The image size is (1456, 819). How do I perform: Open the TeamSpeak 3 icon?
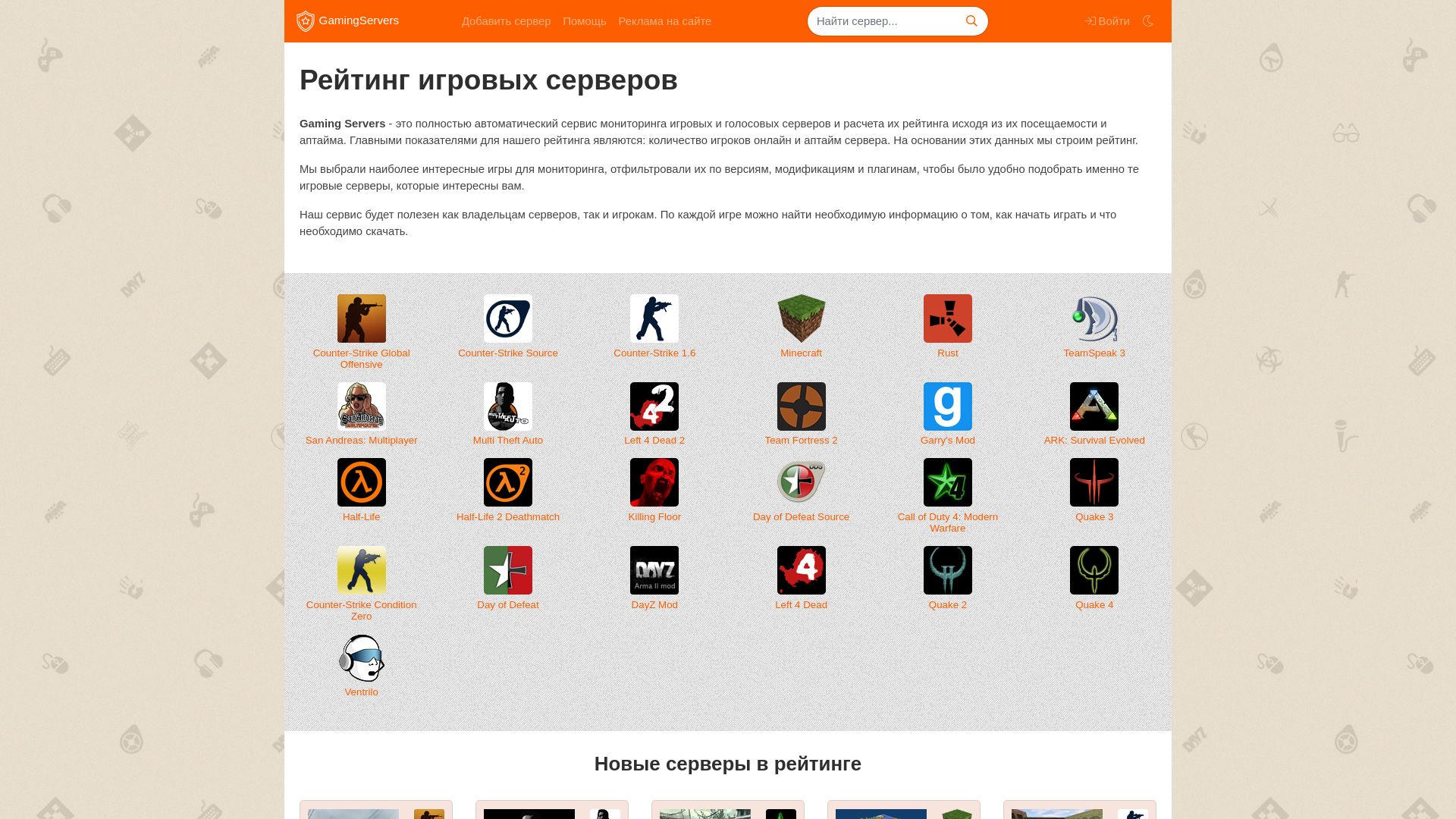point(1094,318)
